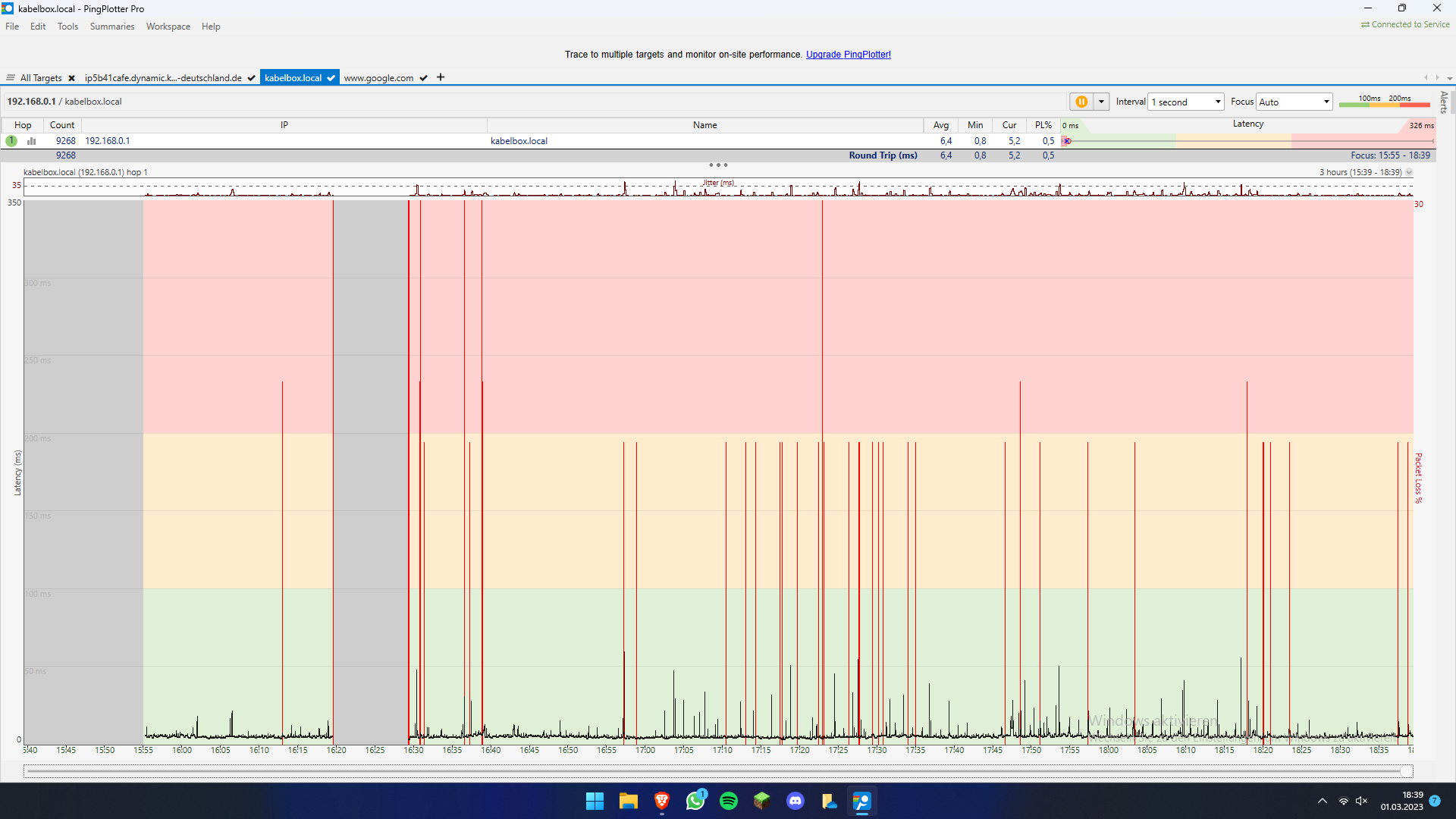Open the Summaries menu
The image size is (1456, 819).
[111, 27]
